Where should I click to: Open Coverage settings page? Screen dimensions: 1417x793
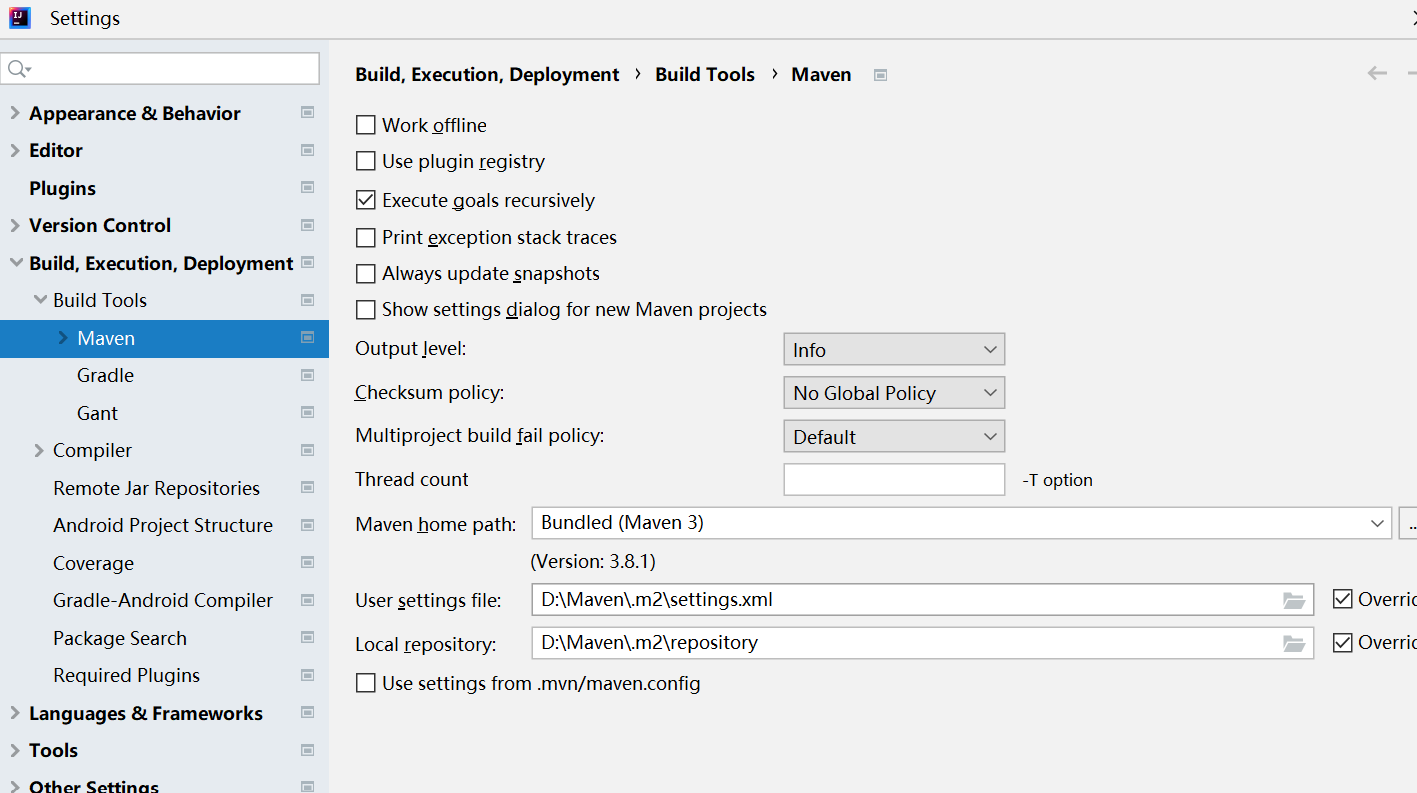tap(93, 563)
